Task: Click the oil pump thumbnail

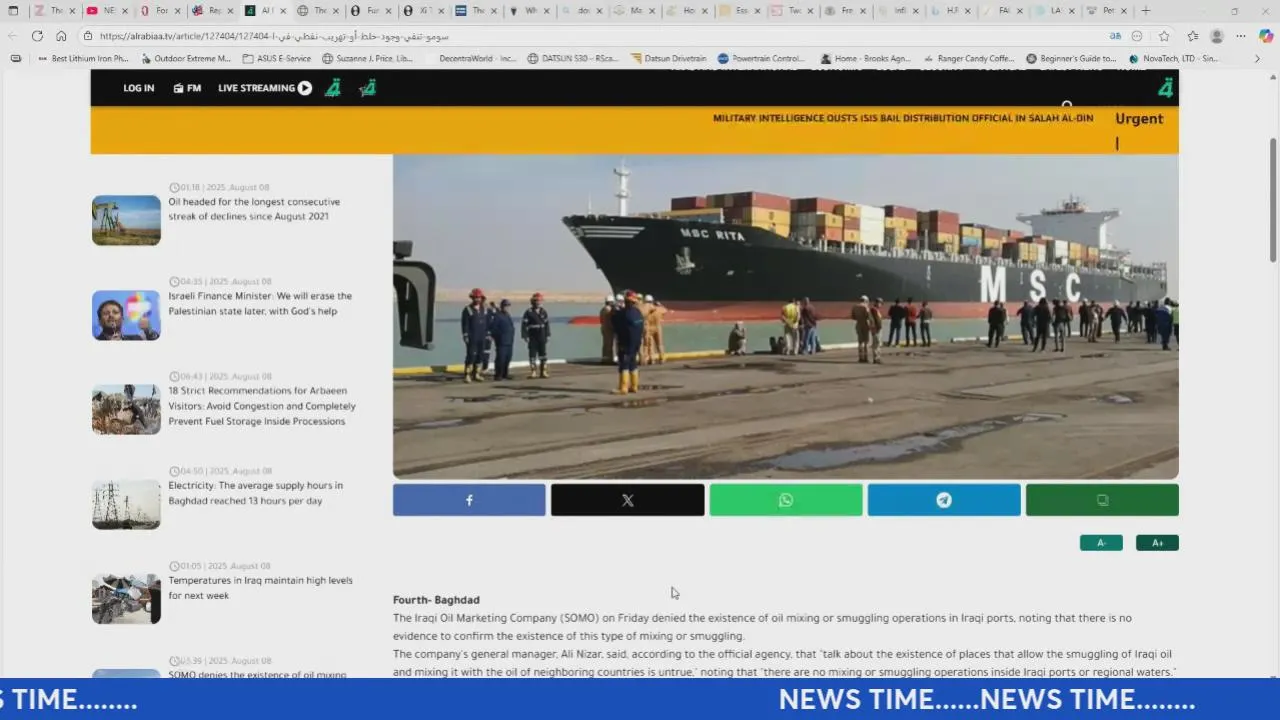Action: [126, 220]
